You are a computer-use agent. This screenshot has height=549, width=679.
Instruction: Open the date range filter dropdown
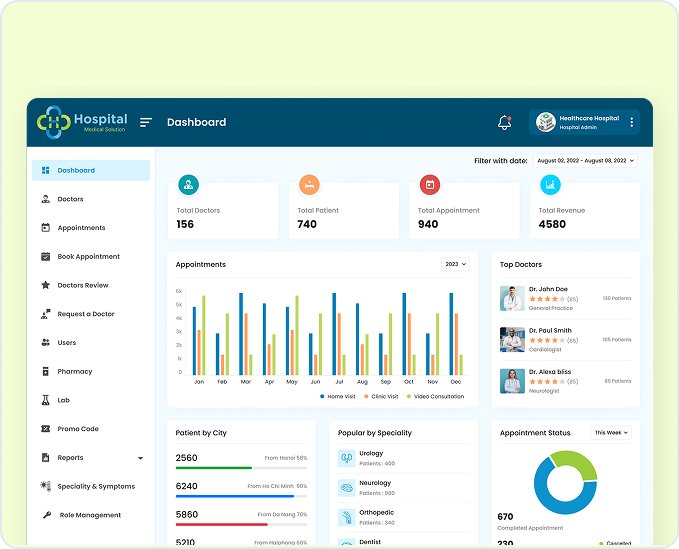pos(585,160)
